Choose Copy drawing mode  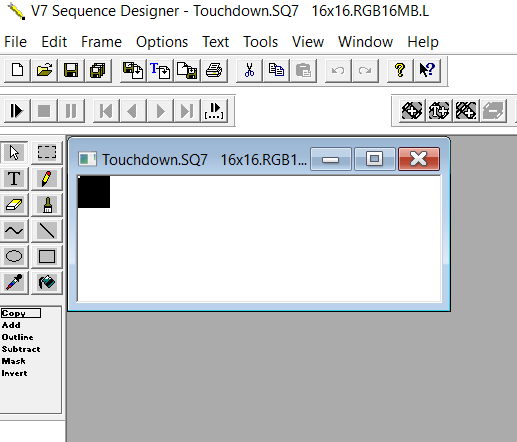pyautogui.click(x=21, y=313)
